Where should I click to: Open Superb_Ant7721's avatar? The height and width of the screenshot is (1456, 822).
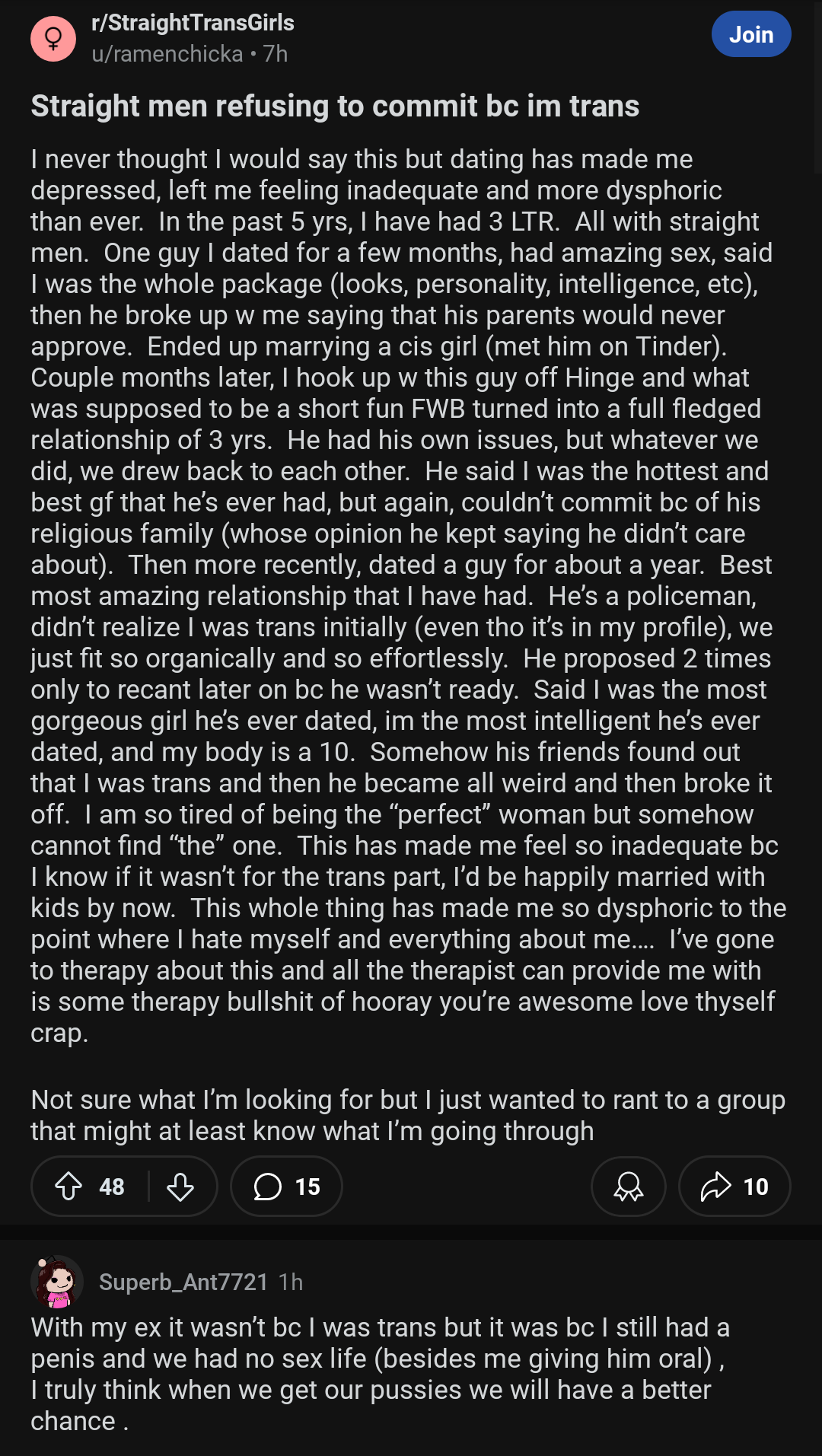point(57,1281)
